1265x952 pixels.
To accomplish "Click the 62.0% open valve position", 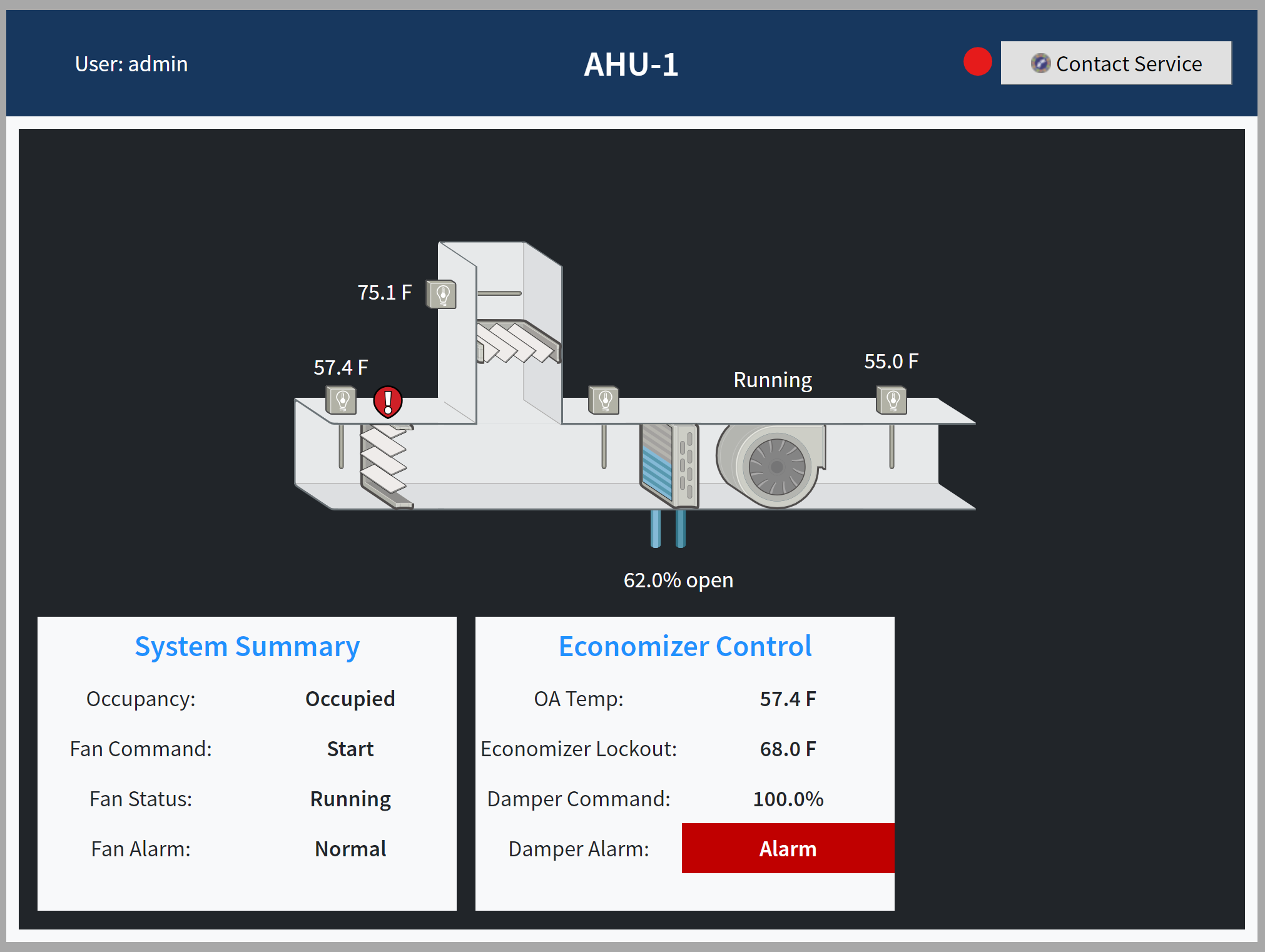I will [x=678, y=580].
